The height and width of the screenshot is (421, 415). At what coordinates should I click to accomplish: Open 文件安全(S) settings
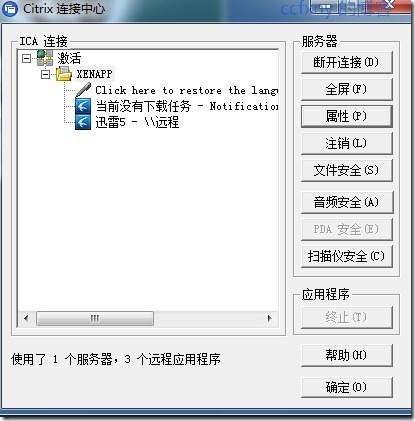(x=347, y=170)
